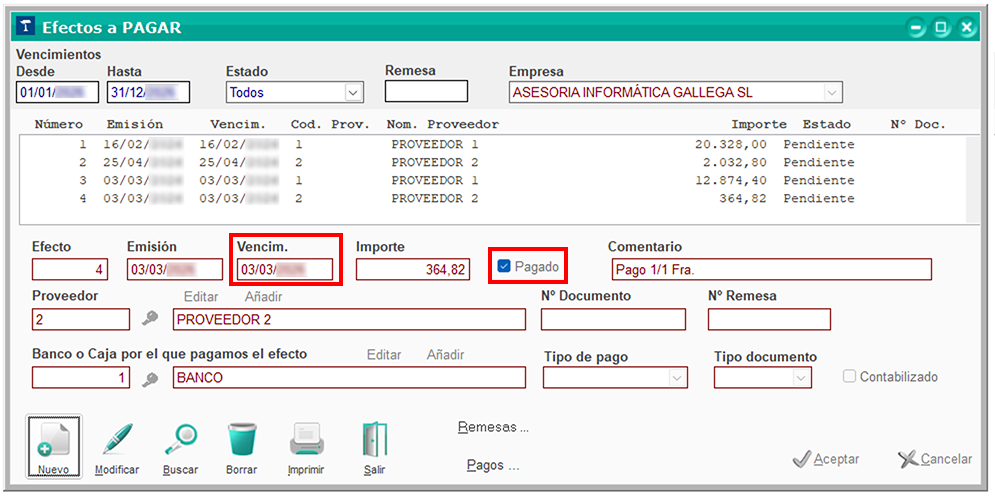Click the Salir door icon
995x496 pixels.
374,441
